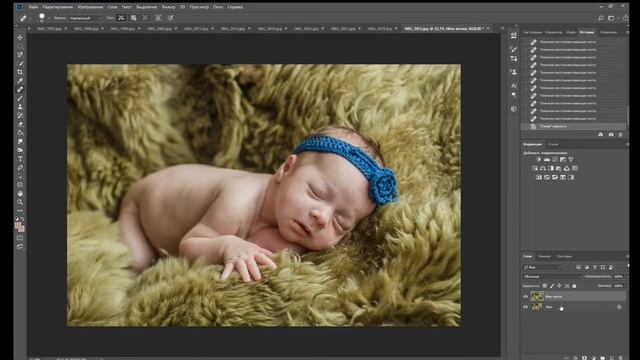
Task: Select the Horizontal Type tool
Action: click(x=20, y=159)
